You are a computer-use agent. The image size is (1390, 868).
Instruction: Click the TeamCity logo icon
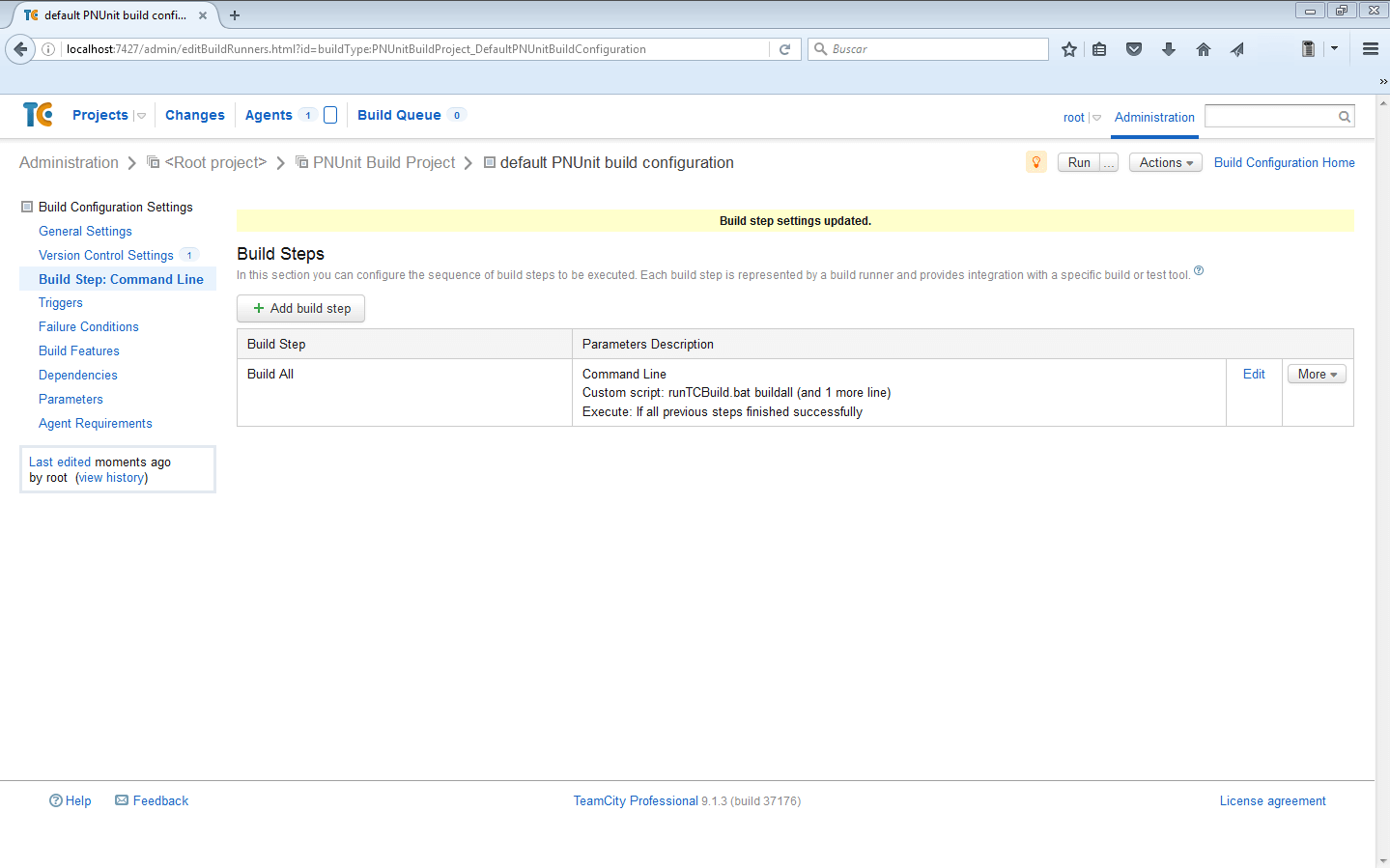pyautogui.click(x=38, y=115)
